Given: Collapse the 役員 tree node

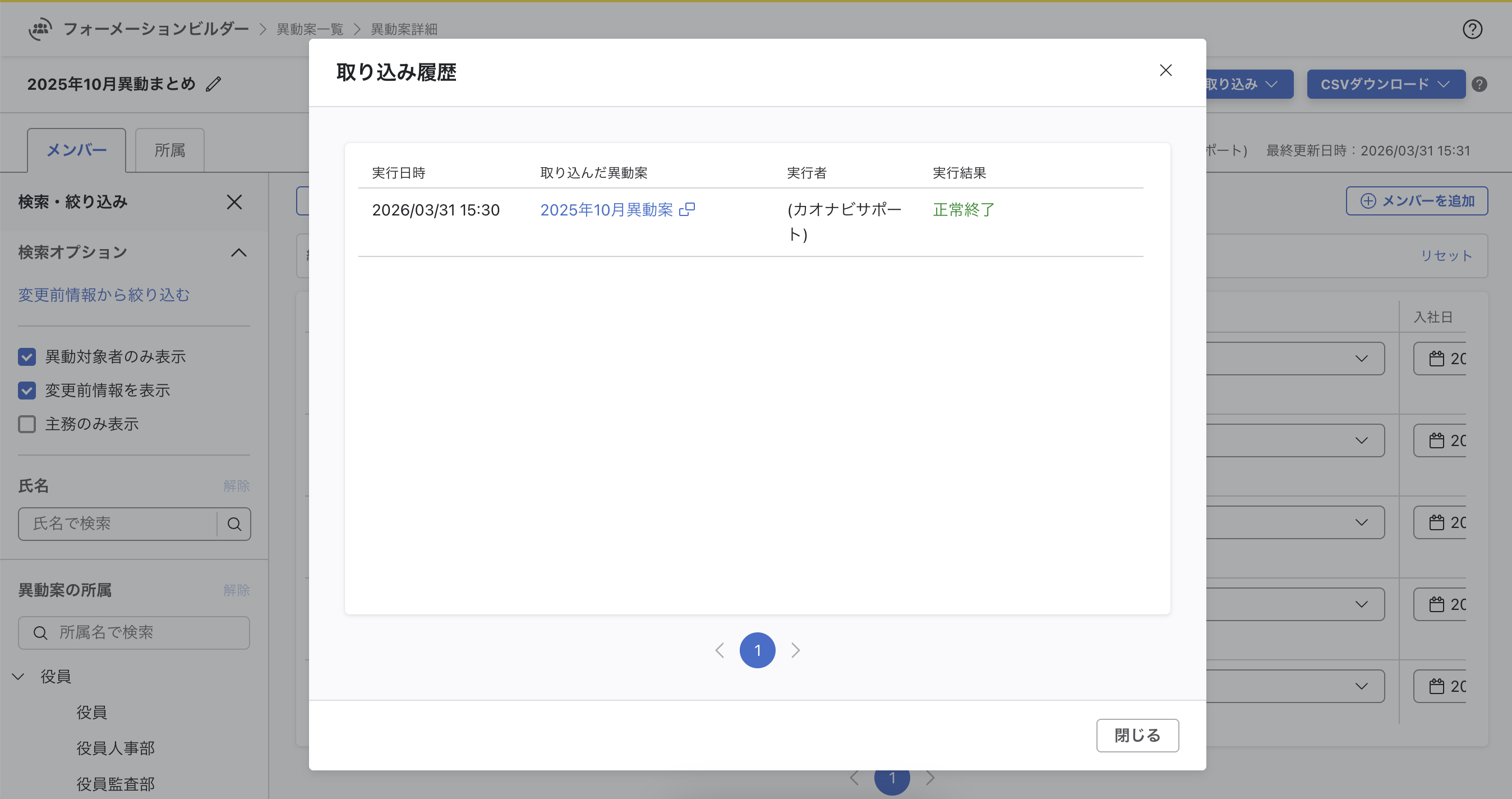Looking at the screenshot, I should [x=18, y=676].
